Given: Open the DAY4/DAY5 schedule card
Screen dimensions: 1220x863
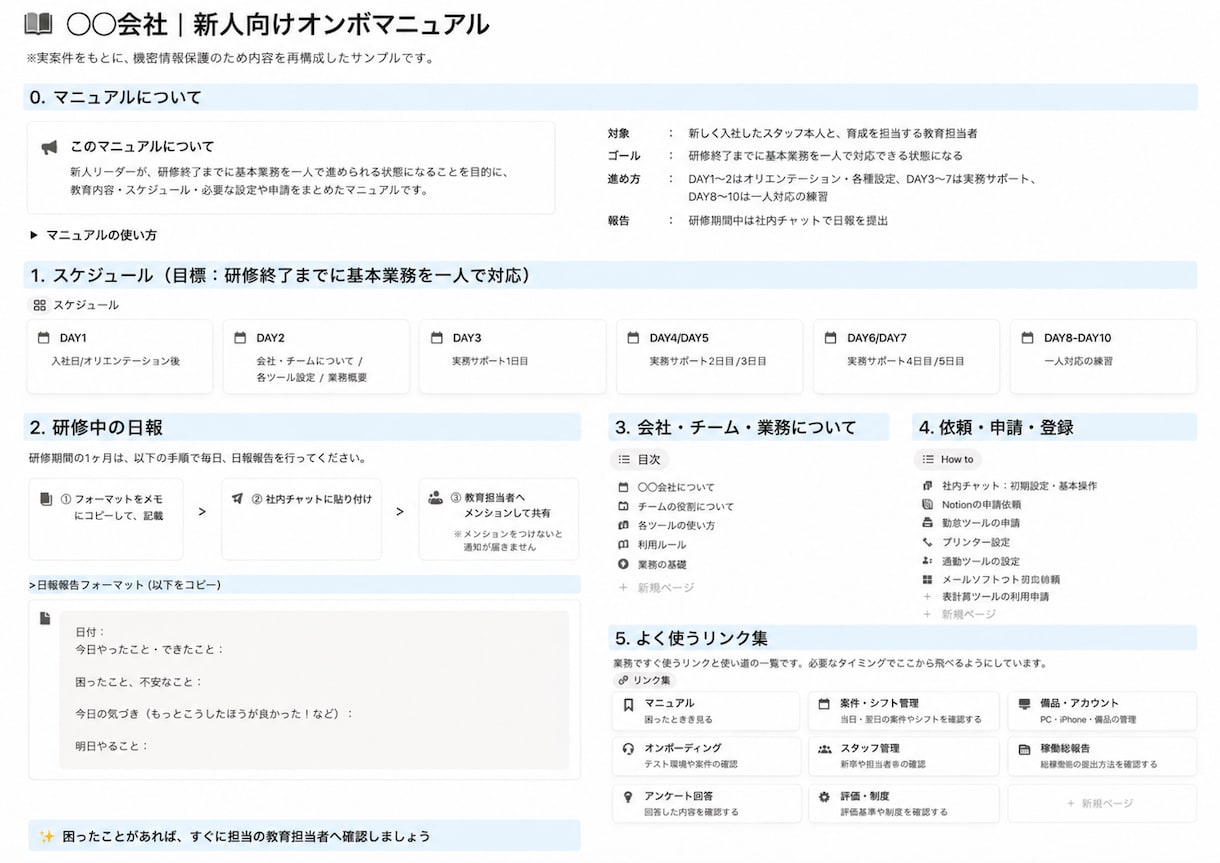Looking at the screenshot, I should (x=709, y=357).
